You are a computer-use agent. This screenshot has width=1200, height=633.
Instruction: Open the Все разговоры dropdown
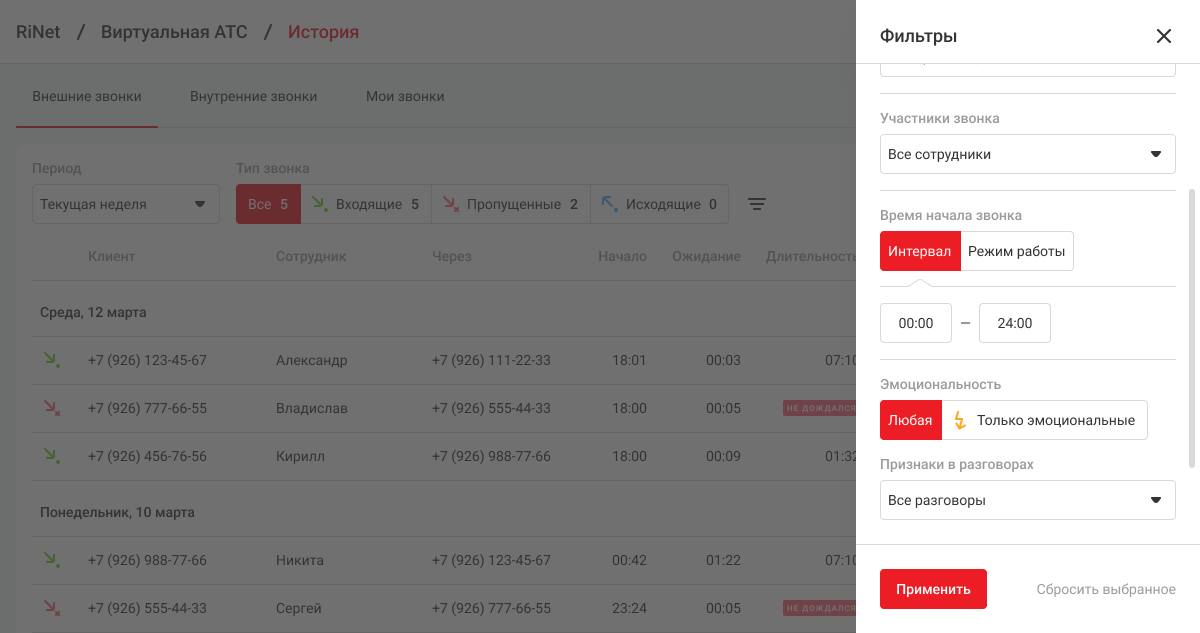click(1028, 500)
